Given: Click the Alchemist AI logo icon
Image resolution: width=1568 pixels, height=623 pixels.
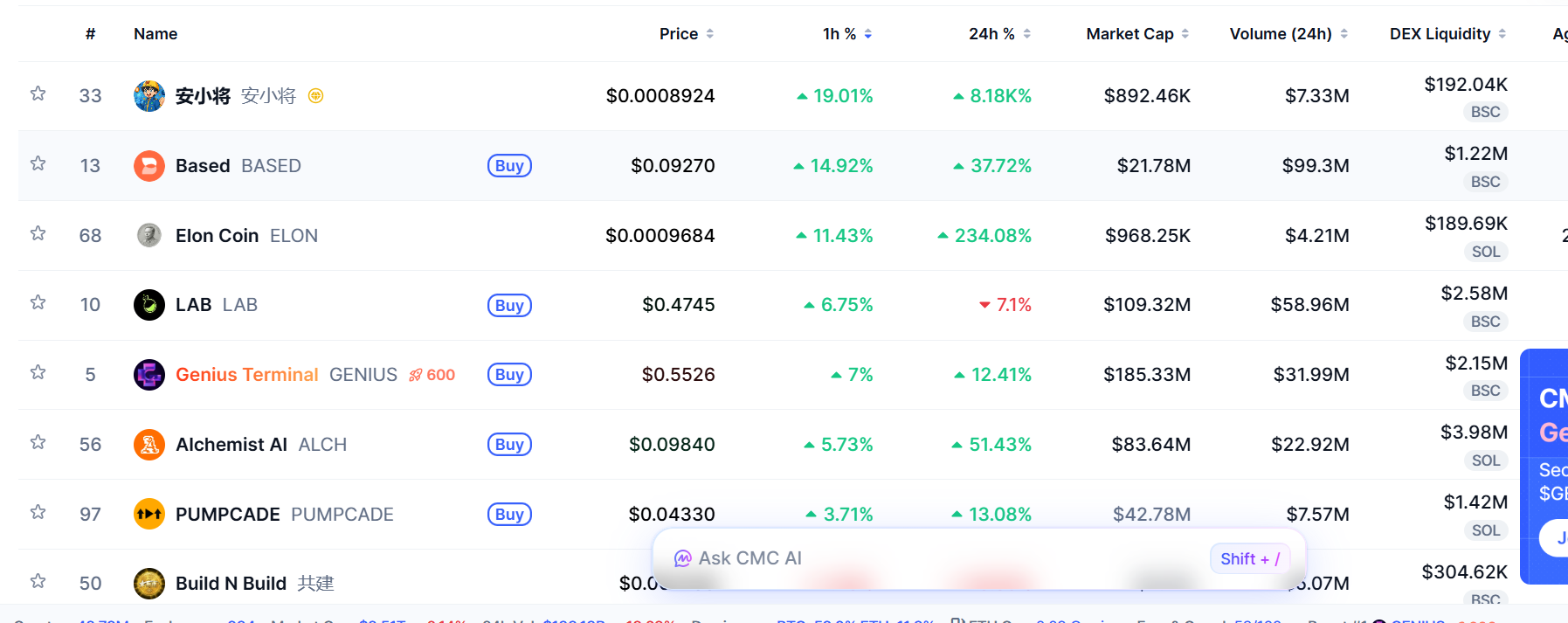Looking at the screenshot, I should point(149,445).
